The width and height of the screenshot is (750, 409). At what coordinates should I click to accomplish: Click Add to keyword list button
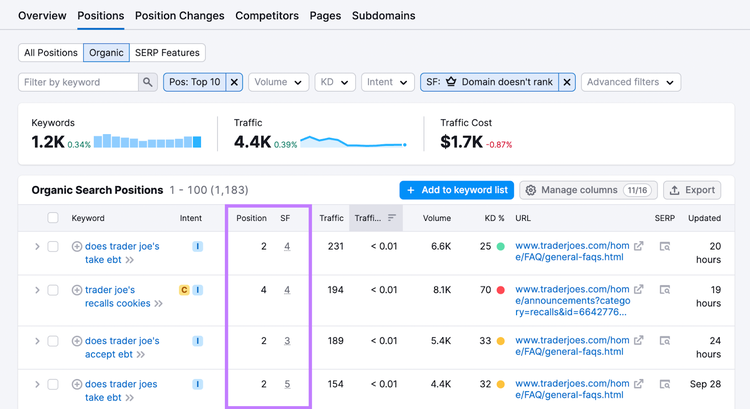(457, 190)
